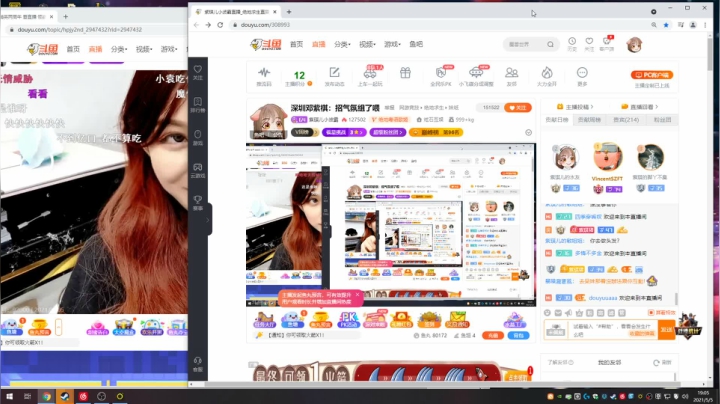The image size is (720, 404).
Task: Click the PK activity icon below the video
Action: (349, 320)
